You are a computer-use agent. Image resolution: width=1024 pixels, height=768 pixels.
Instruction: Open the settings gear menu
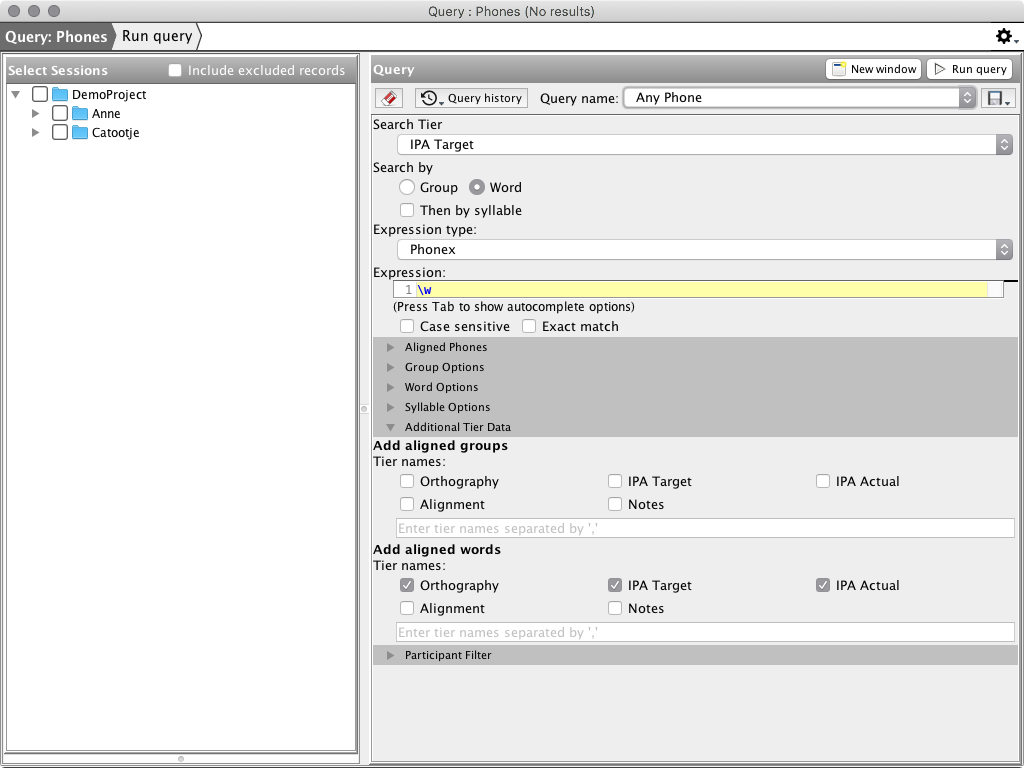point(1004,37)
